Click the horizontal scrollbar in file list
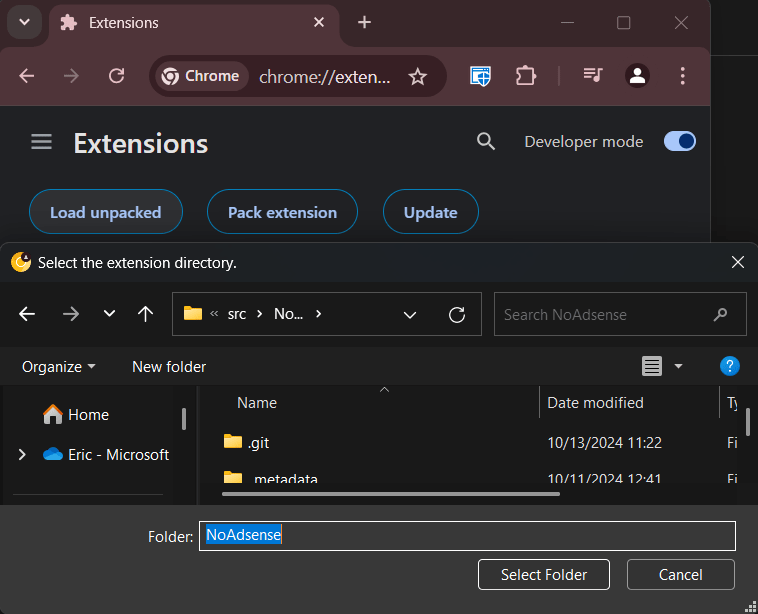Viewport: 758px width, 614px height. click(391, 494)
